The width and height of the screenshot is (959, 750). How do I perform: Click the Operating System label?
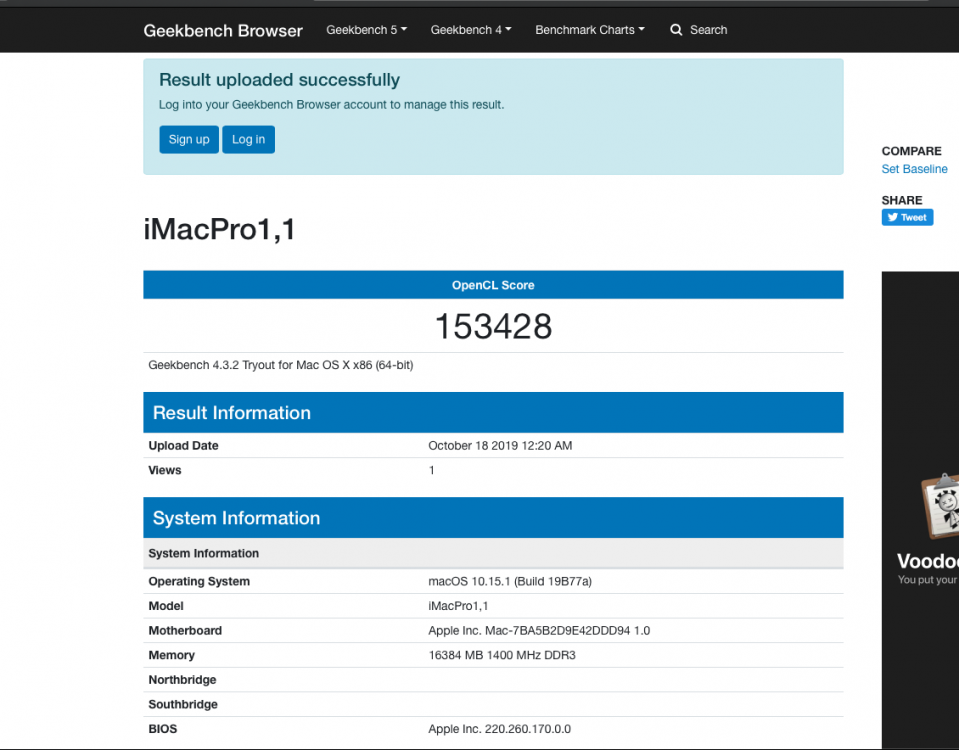[x=199, y=582]
